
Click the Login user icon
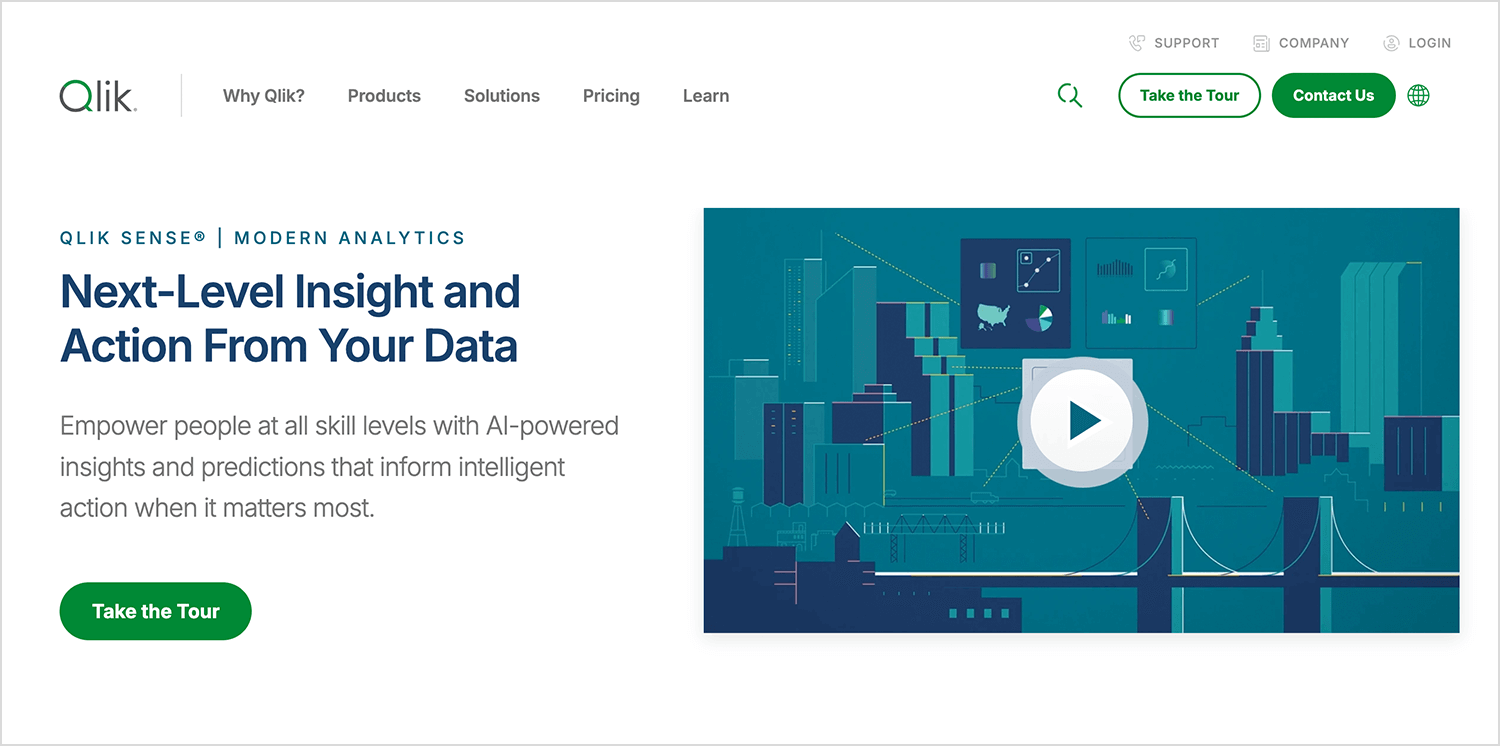[1391, 43]
